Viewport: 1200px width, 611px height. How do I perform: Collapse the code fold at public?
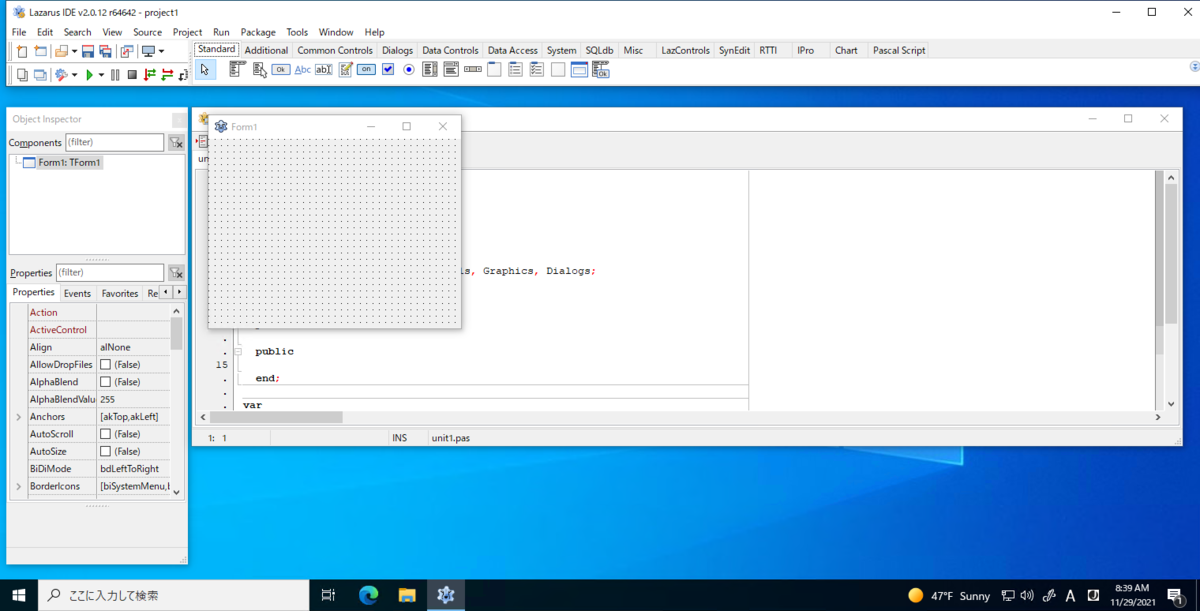(238, 352)
